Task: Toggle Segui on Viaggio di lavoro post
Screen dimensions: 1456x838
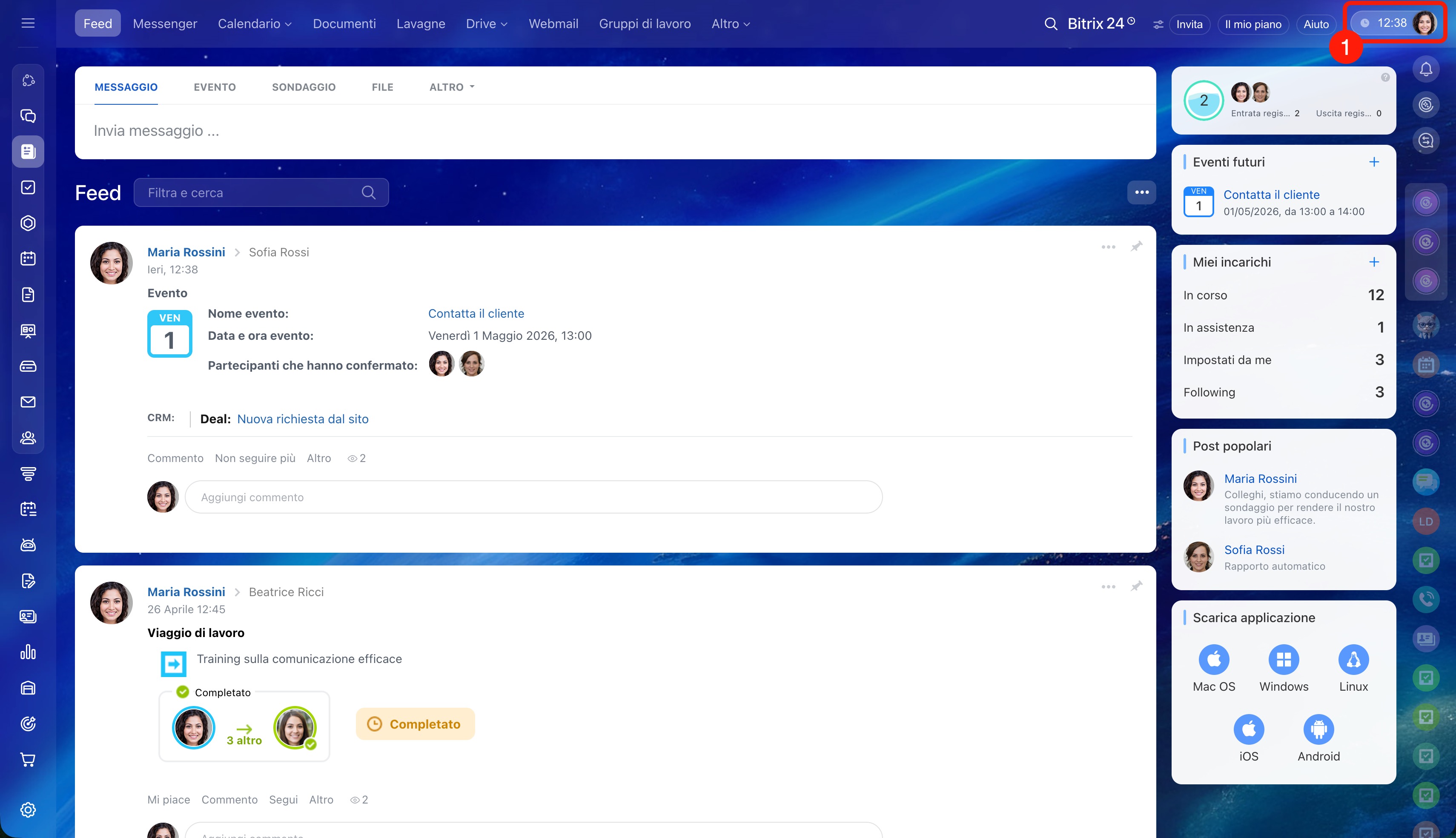Action: (283, 799)
